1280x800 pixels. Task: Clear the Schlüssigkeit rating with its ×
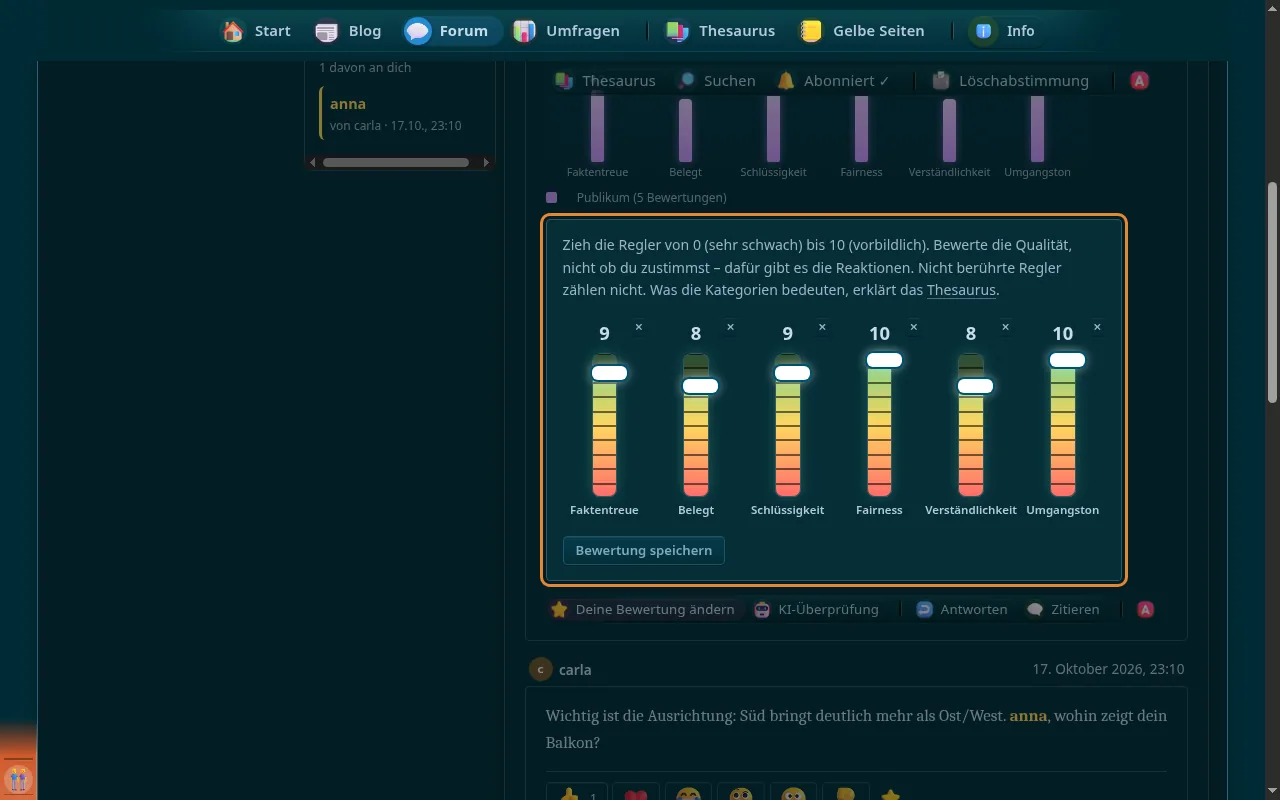pos(822,327)
